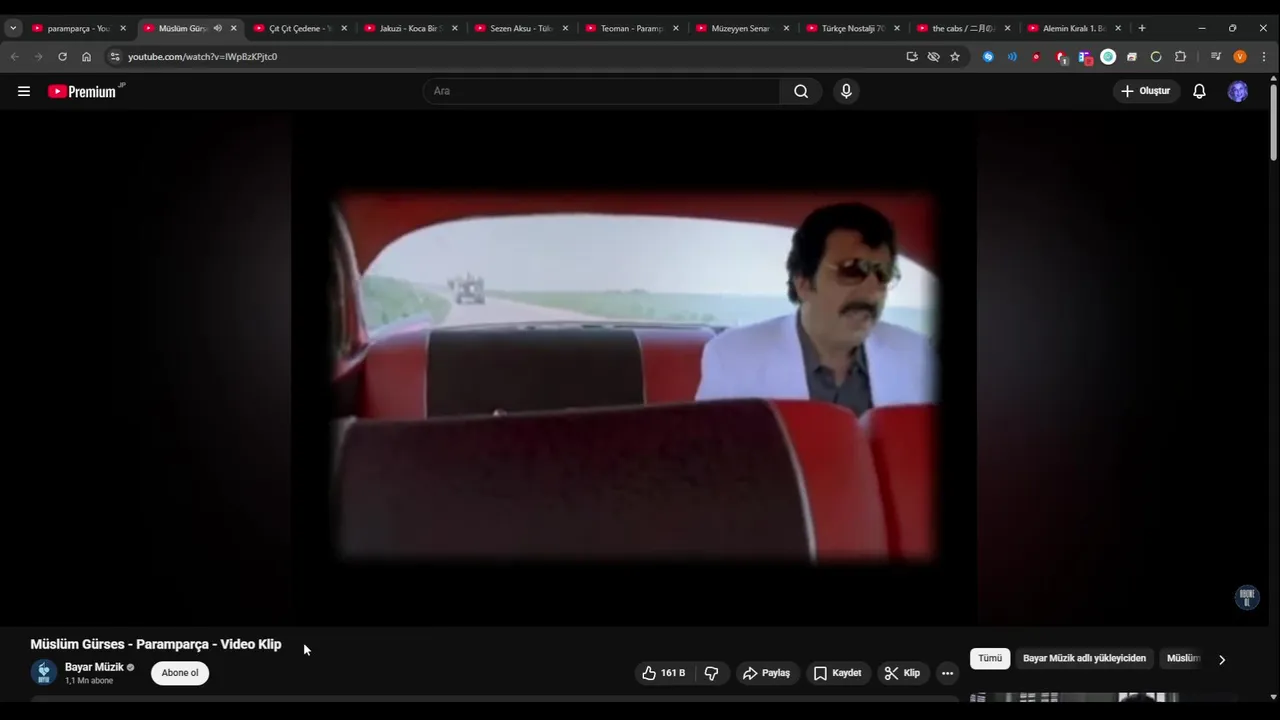Start voice search with the microphone

(x=846, y=91)
